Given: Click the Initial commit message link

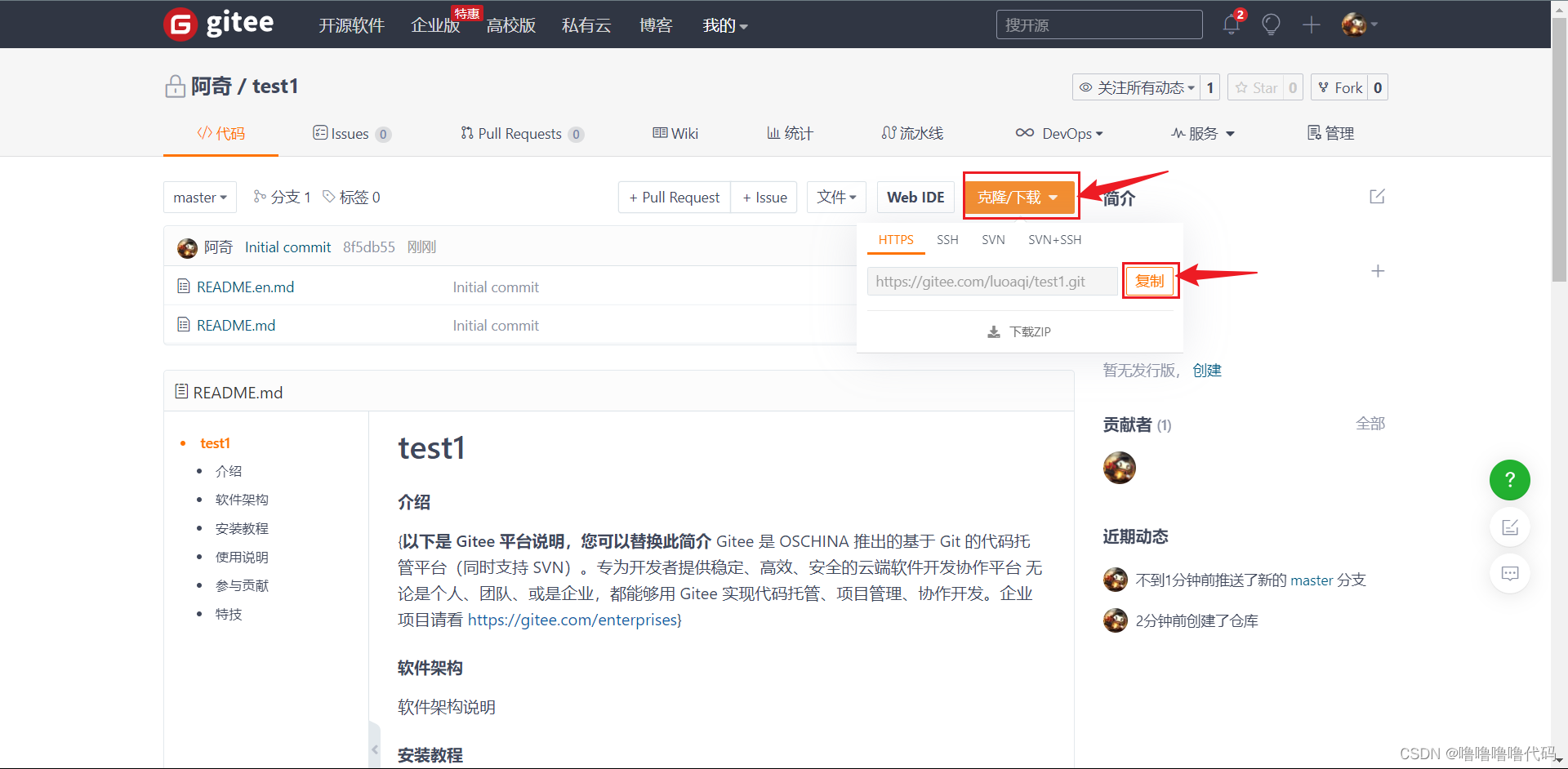Looking at the screenshot, I should pos(287,247).
